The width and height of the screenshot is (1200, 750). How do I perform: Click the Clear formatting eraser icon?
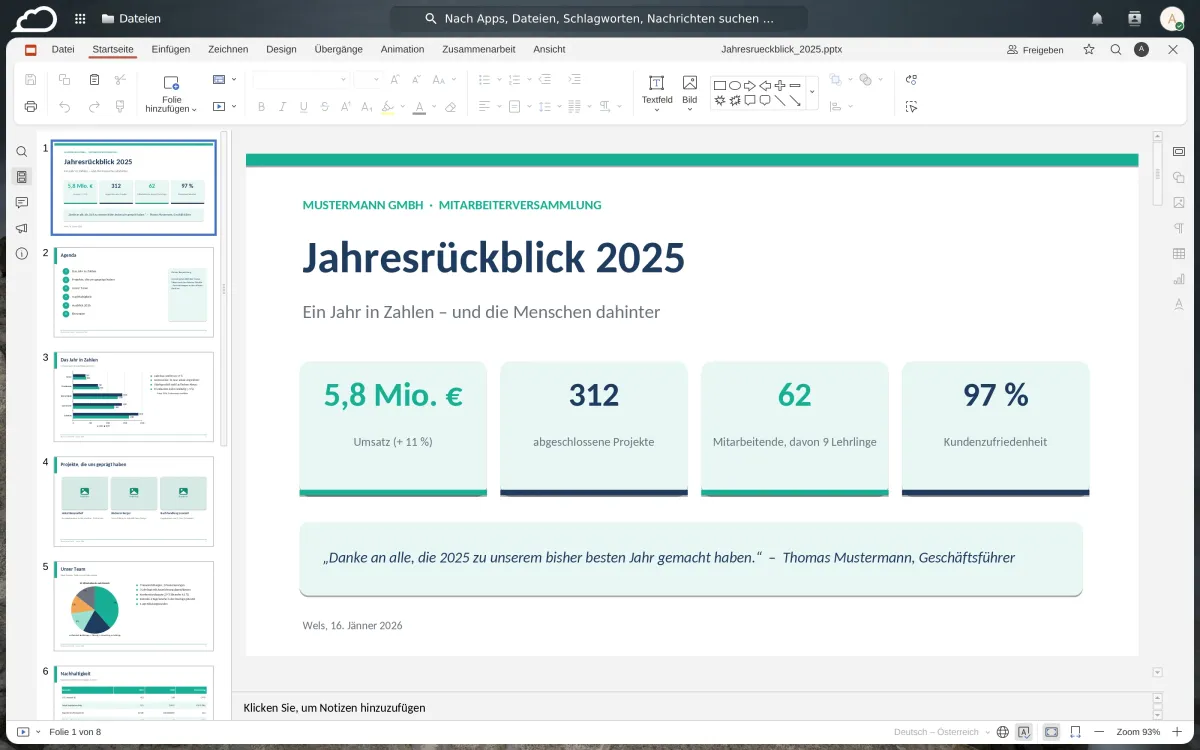(450, 106)
